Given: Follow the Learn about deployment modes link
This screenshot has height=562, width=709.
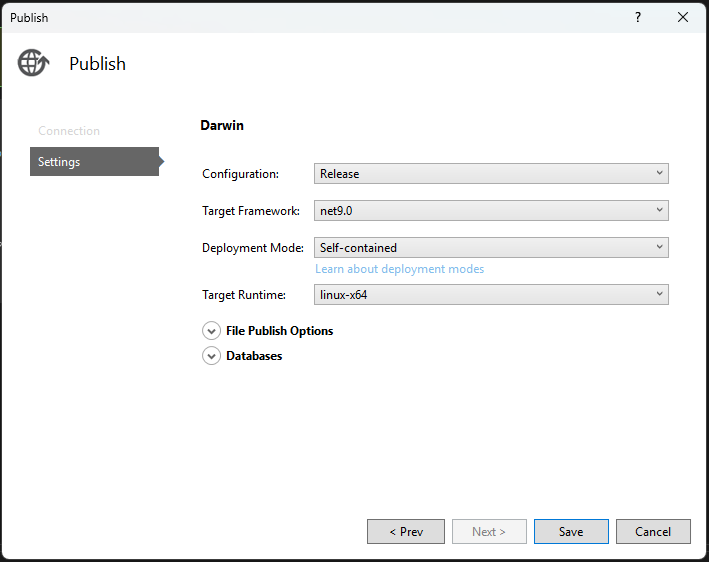Looking at the screenshot, I should pos(399,269).
